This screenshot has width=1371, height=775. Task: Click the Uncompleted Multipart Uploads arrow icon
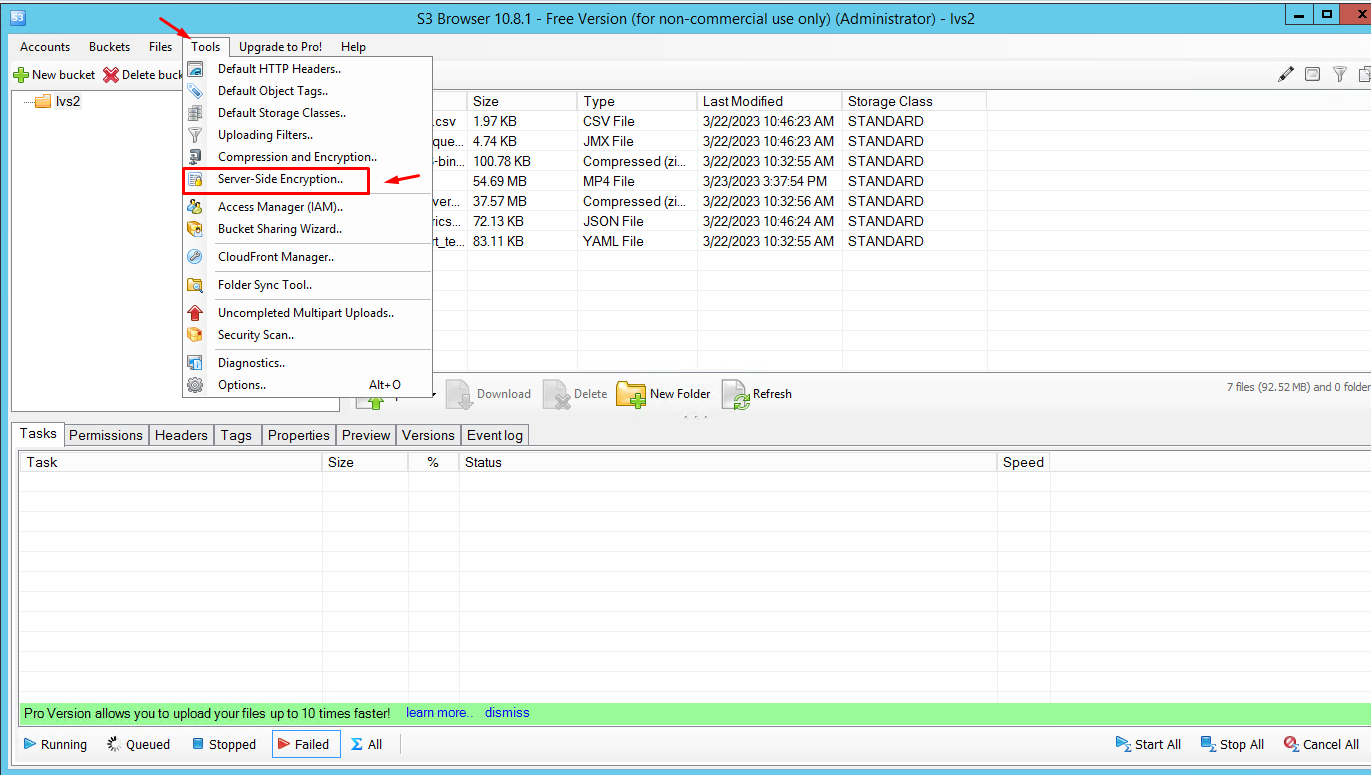point(195,313)
